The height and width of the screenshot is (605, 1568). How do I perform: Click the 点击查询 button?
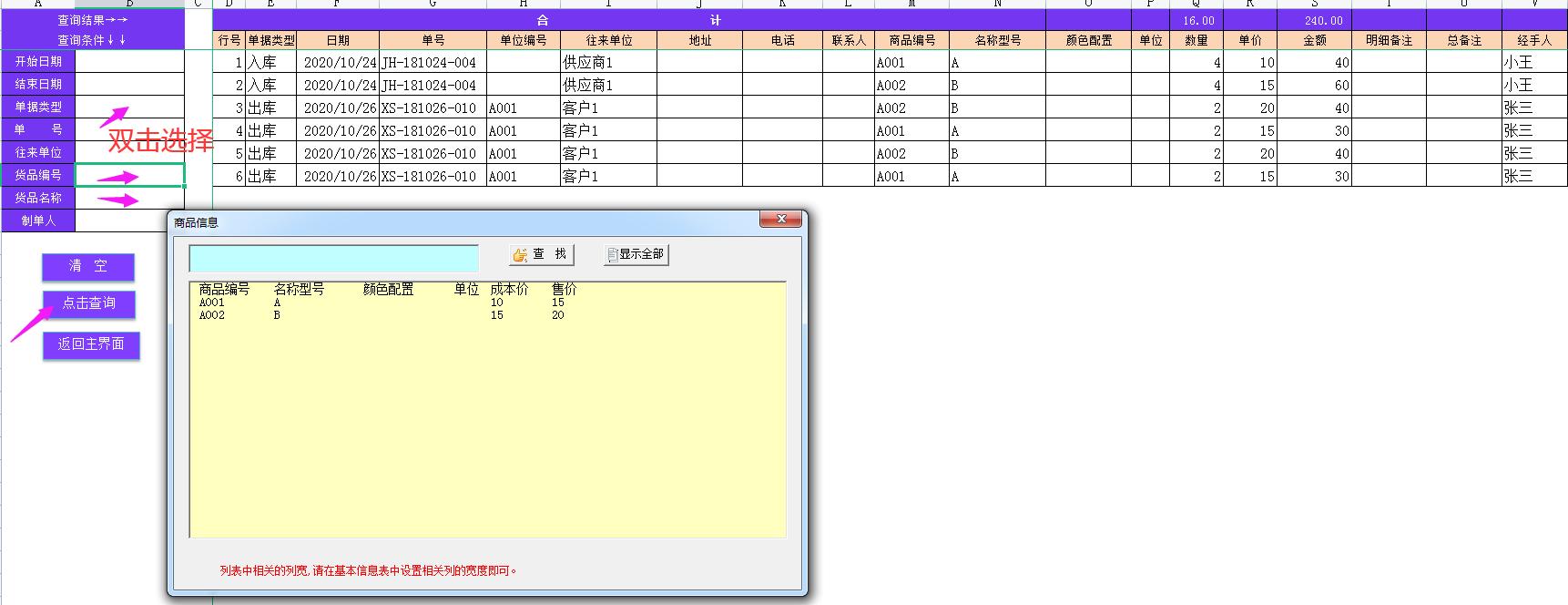pos(88,303)
